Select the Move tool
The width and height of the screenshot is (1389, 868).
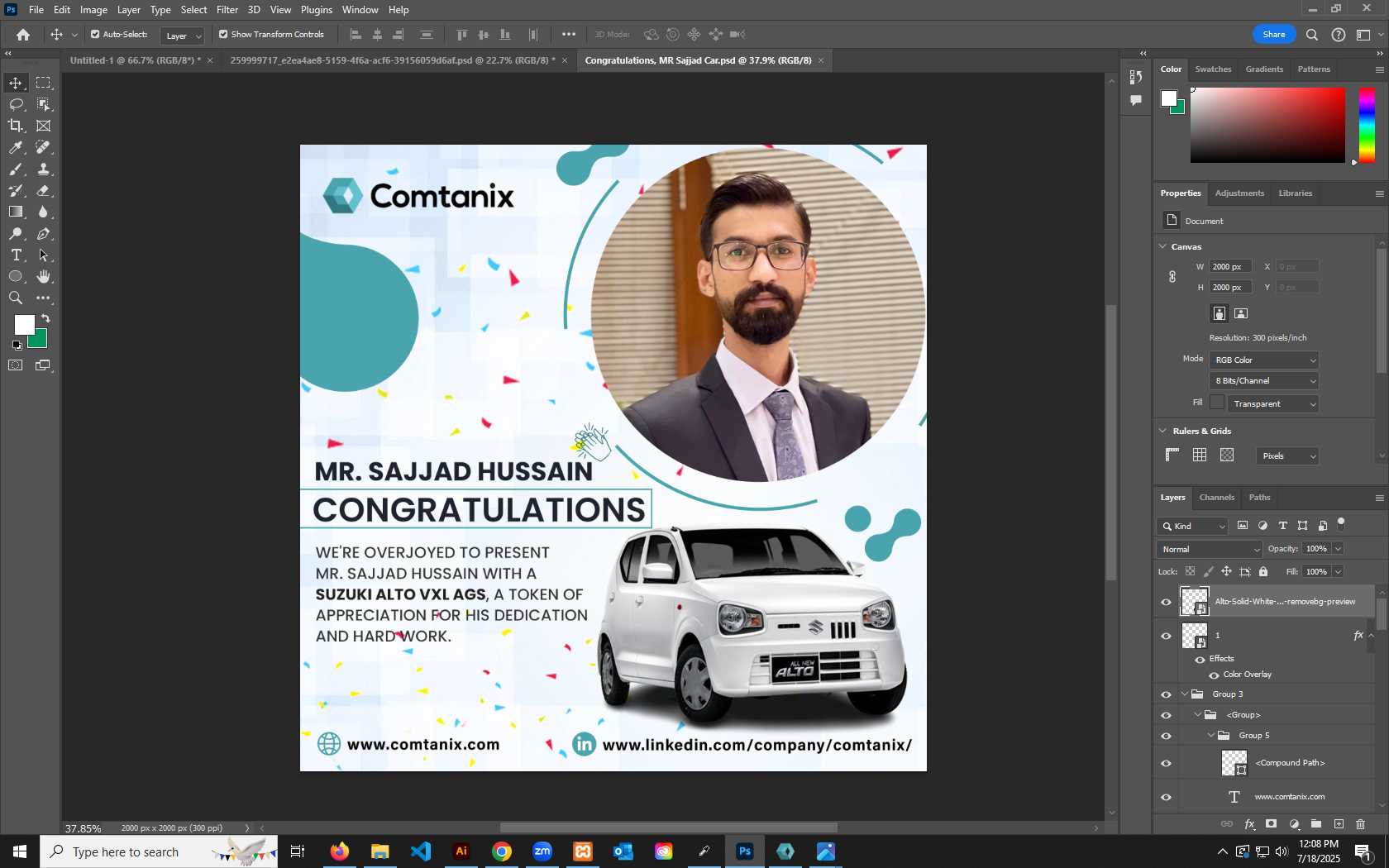[x=16, y=83]
